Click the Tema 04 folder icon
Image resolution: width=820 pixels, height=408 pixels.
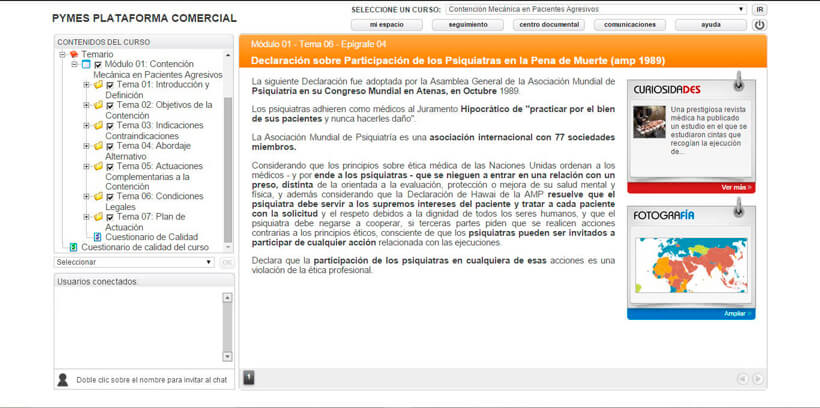98,145
